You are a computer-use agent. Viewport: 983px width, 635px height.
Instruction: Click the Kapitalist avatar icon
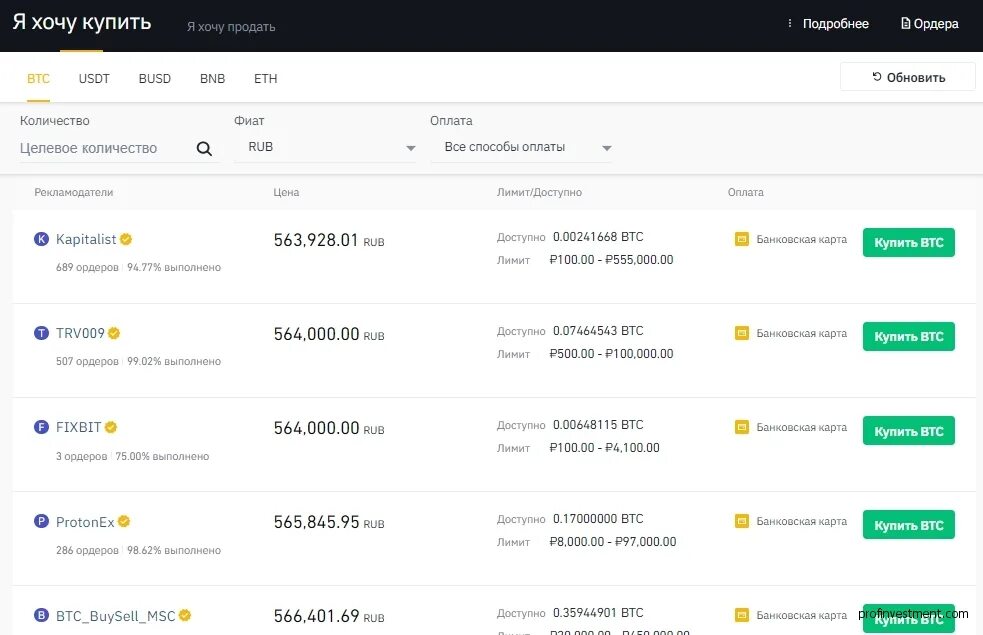41,239
